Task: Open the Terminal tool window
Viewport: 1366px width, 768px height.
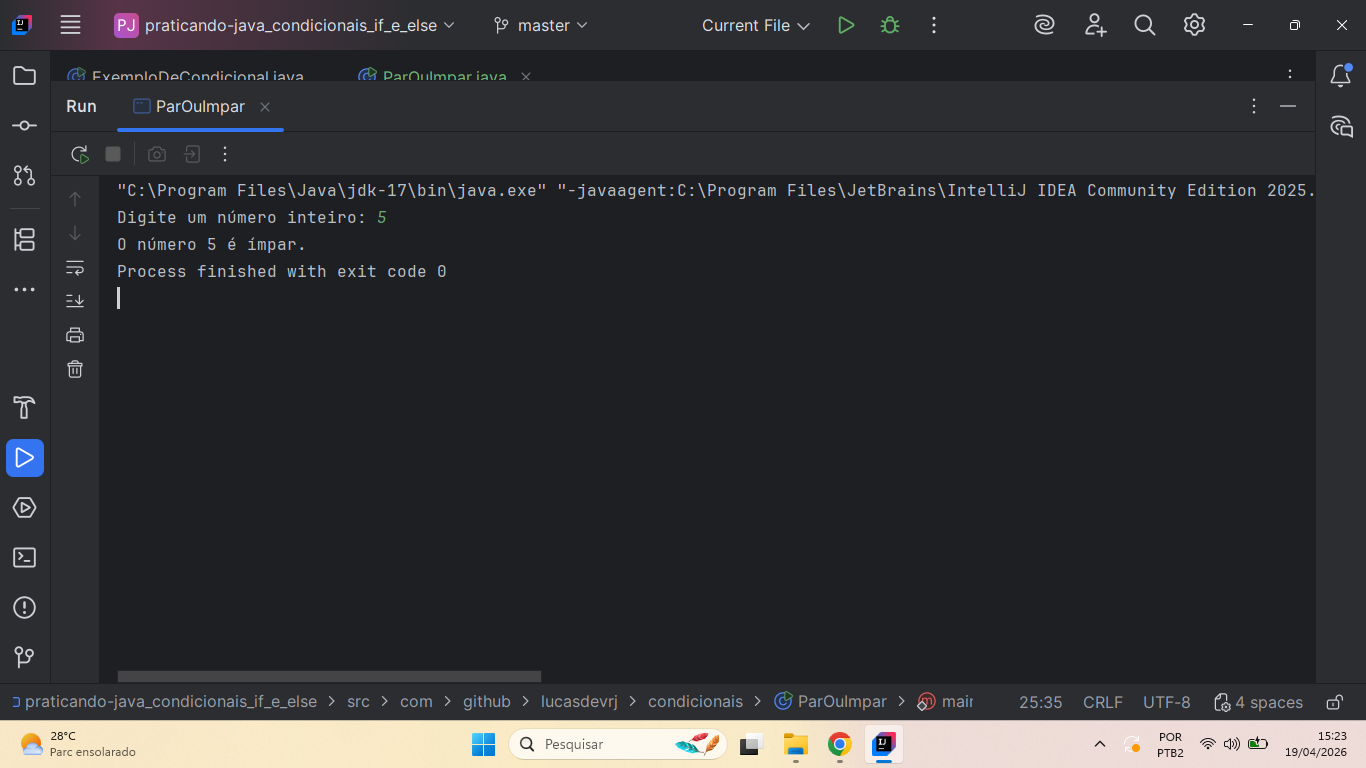Action: [25, 558]
